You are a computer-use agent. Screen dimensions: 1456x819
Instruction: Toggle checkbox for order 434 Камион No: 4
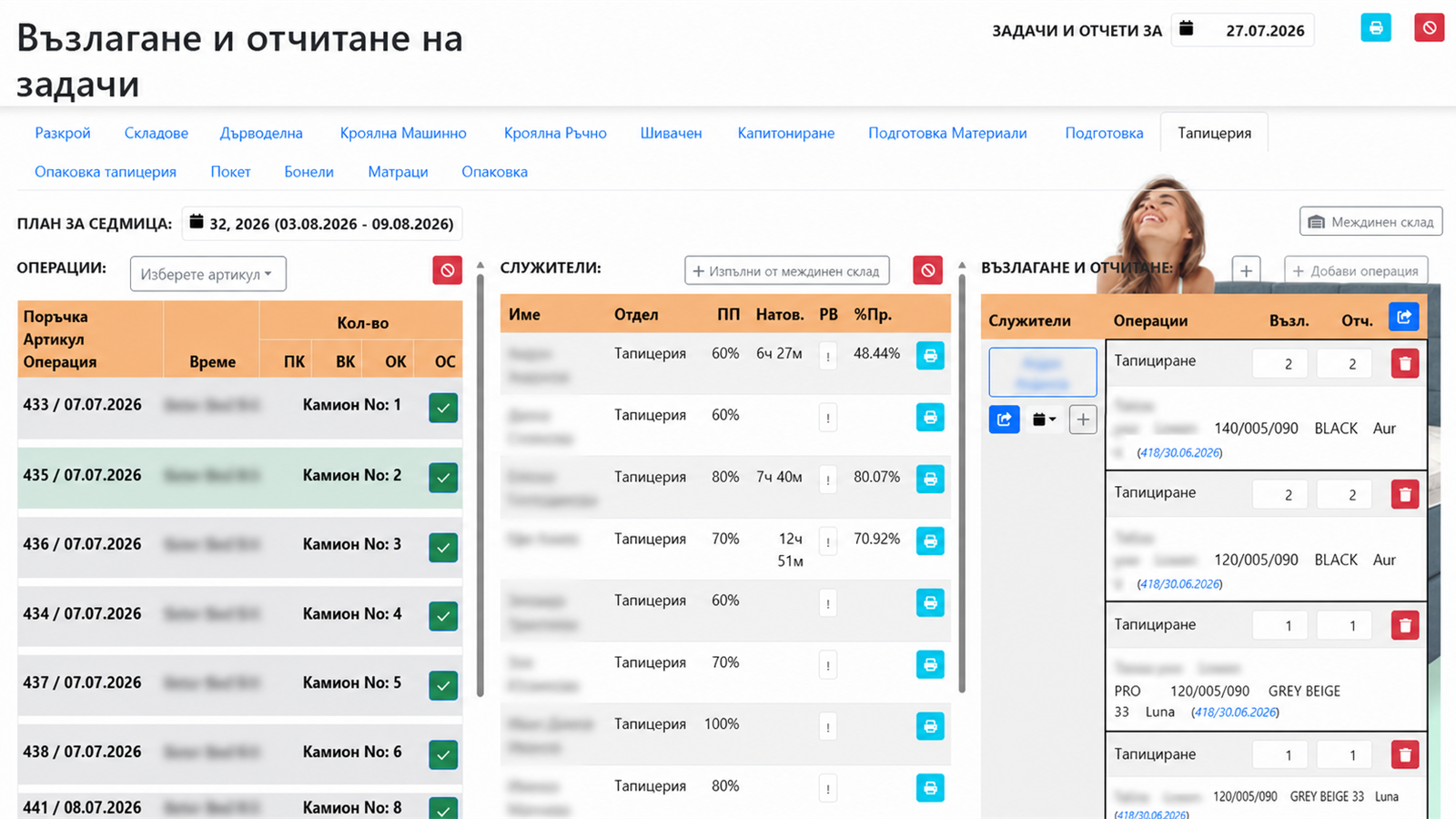443,616
